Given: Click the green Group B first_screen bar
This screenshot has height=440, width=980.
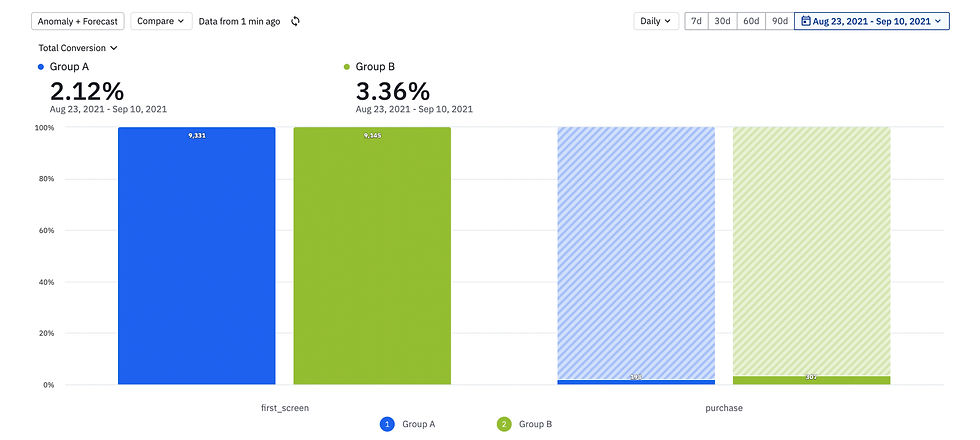Looking at the screenshot, I should pyautogui.click(x=372, y=256).
